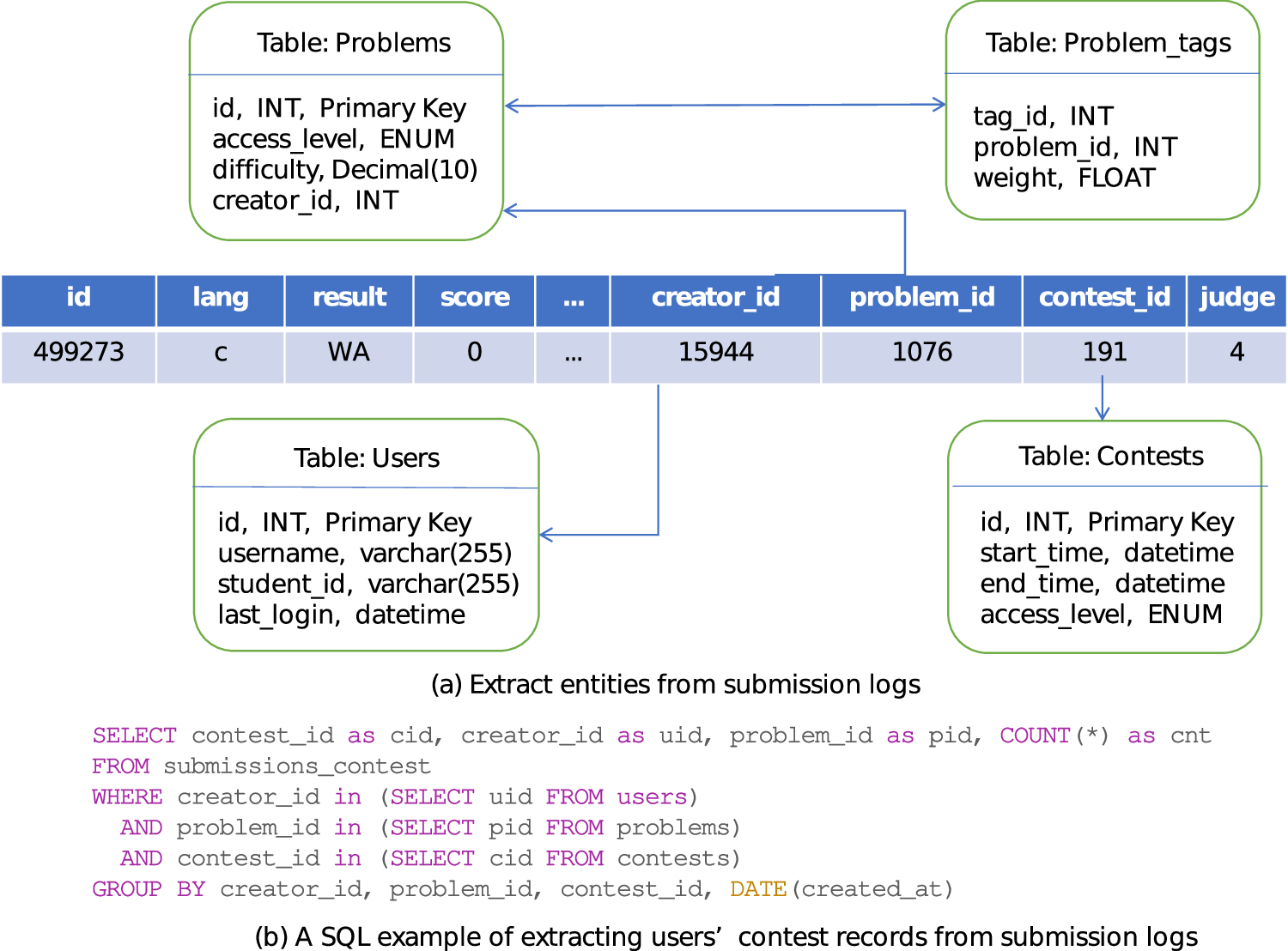
Task: Click caption '(b) A SQL example of extracting...'
Action: point(726,936)
